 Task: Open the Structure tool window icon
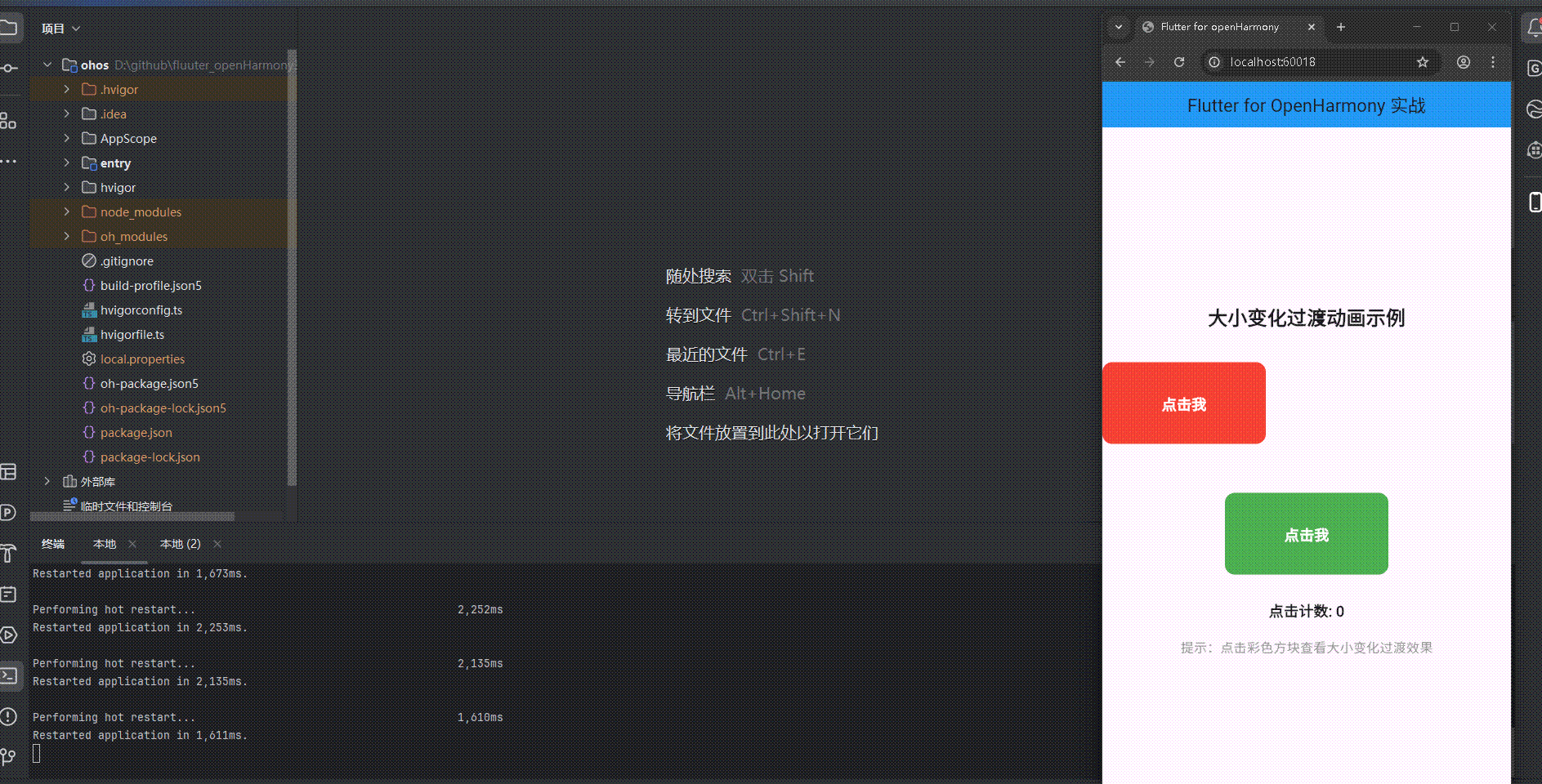point(8,121)
